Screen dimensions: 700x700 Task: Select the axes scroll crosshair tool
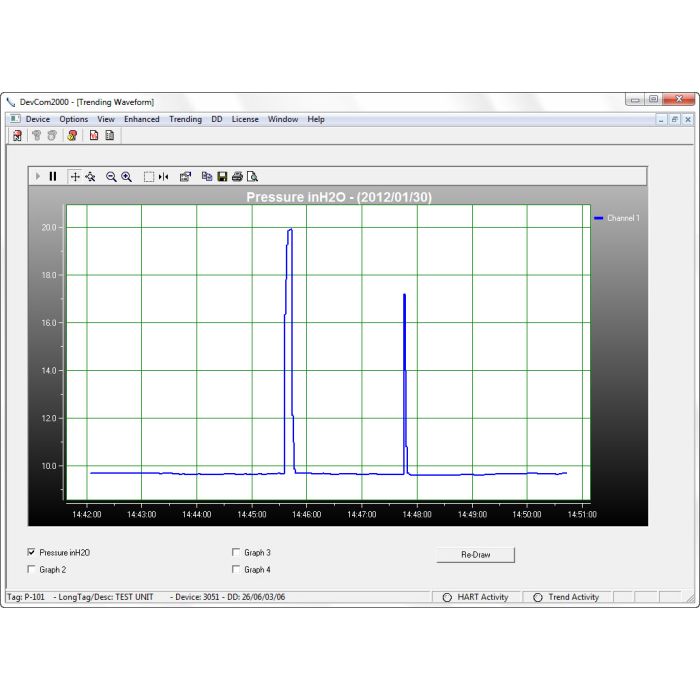tap(75, 176)
